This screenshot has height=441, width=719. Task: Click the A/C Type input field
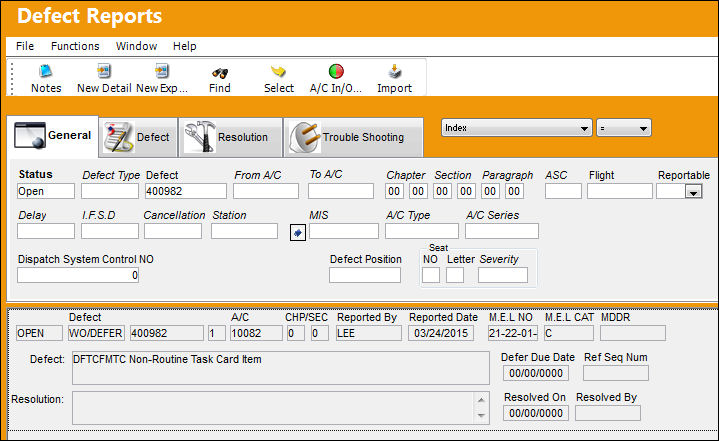coord(422,231)
